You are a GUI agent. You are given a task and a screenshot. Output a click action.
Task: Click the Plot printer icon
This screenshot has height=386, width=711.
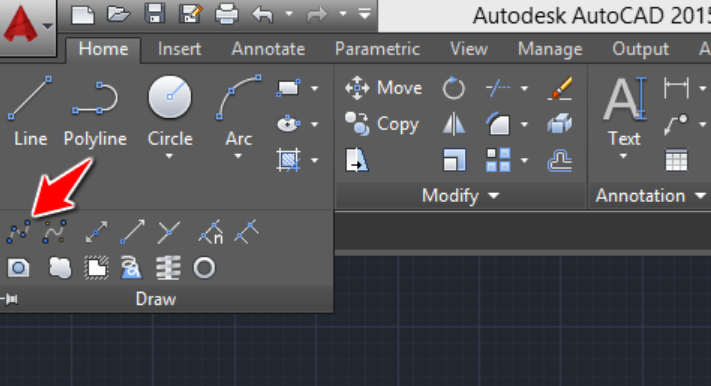(x=227, y=14)
